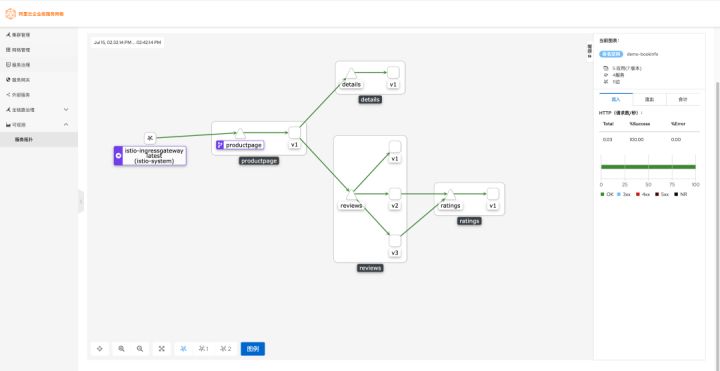
Task: Click the %Error column header
Action: click(678, 124)
